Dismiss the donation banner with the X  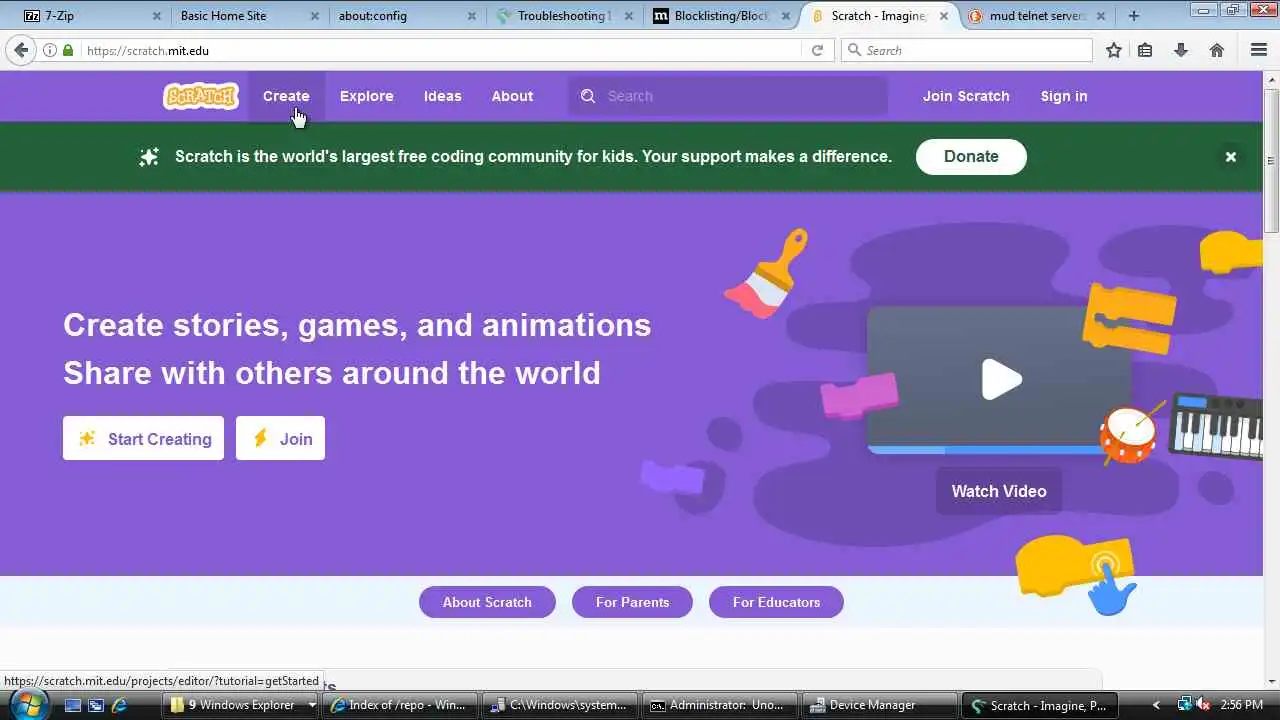[x=1231, y=157]
